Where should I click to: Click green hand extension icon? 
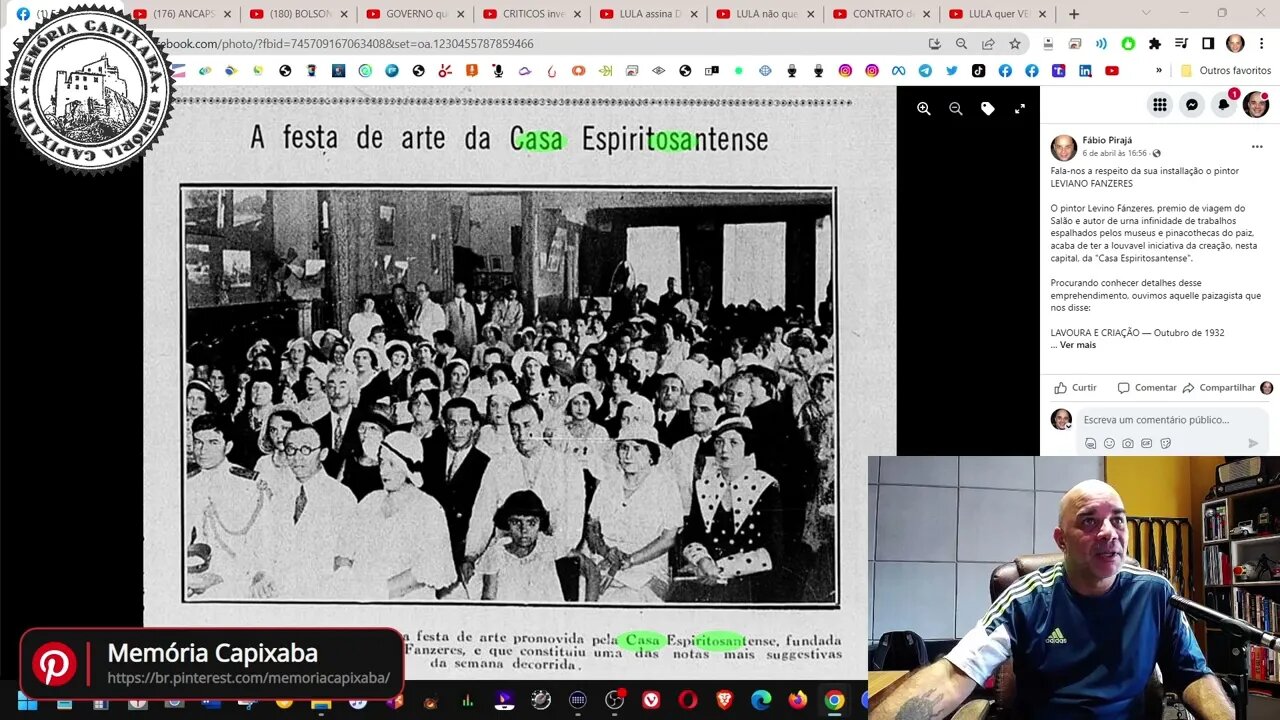1128,44
